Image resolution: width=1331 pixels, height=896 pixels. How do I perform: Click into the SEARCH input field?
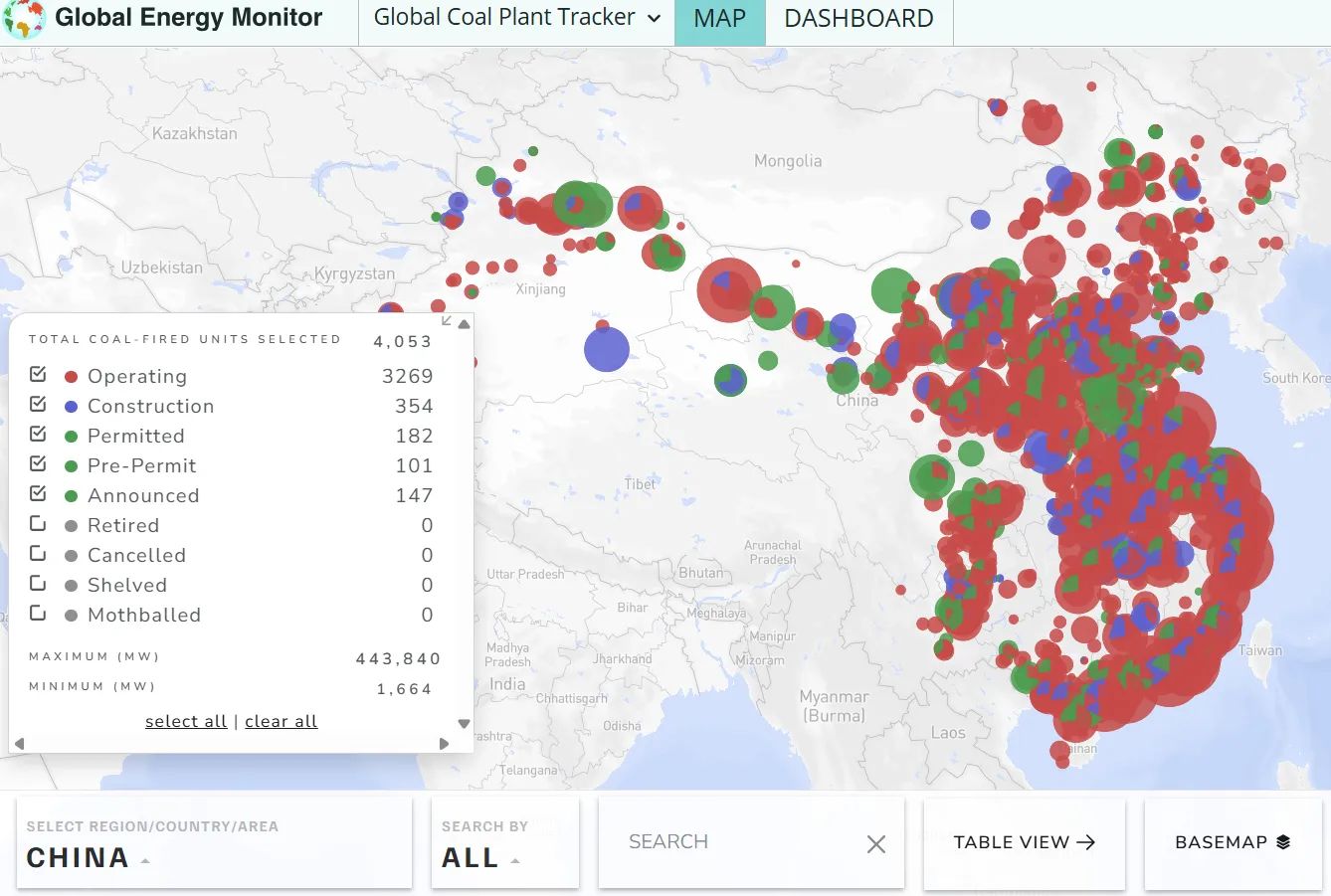(x=736, y=842)
